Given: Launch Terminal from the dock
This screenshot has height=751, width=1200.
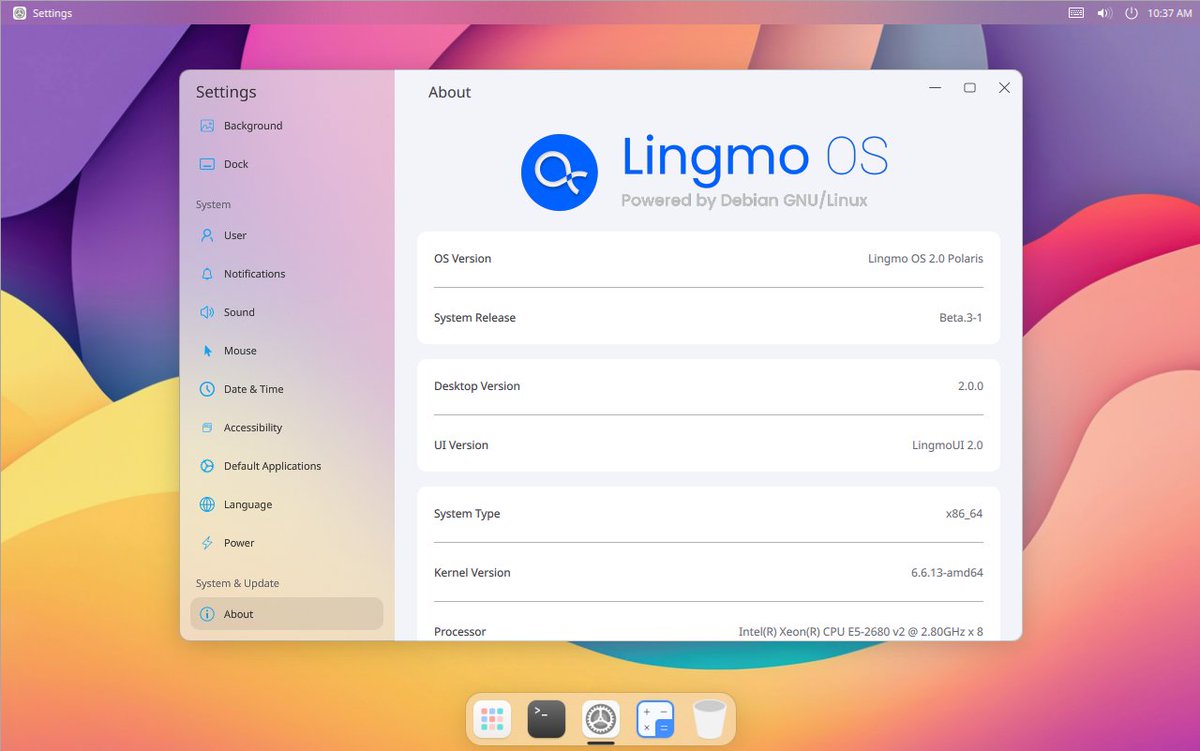Looking at the screenshot, I should tap(546, 718).
